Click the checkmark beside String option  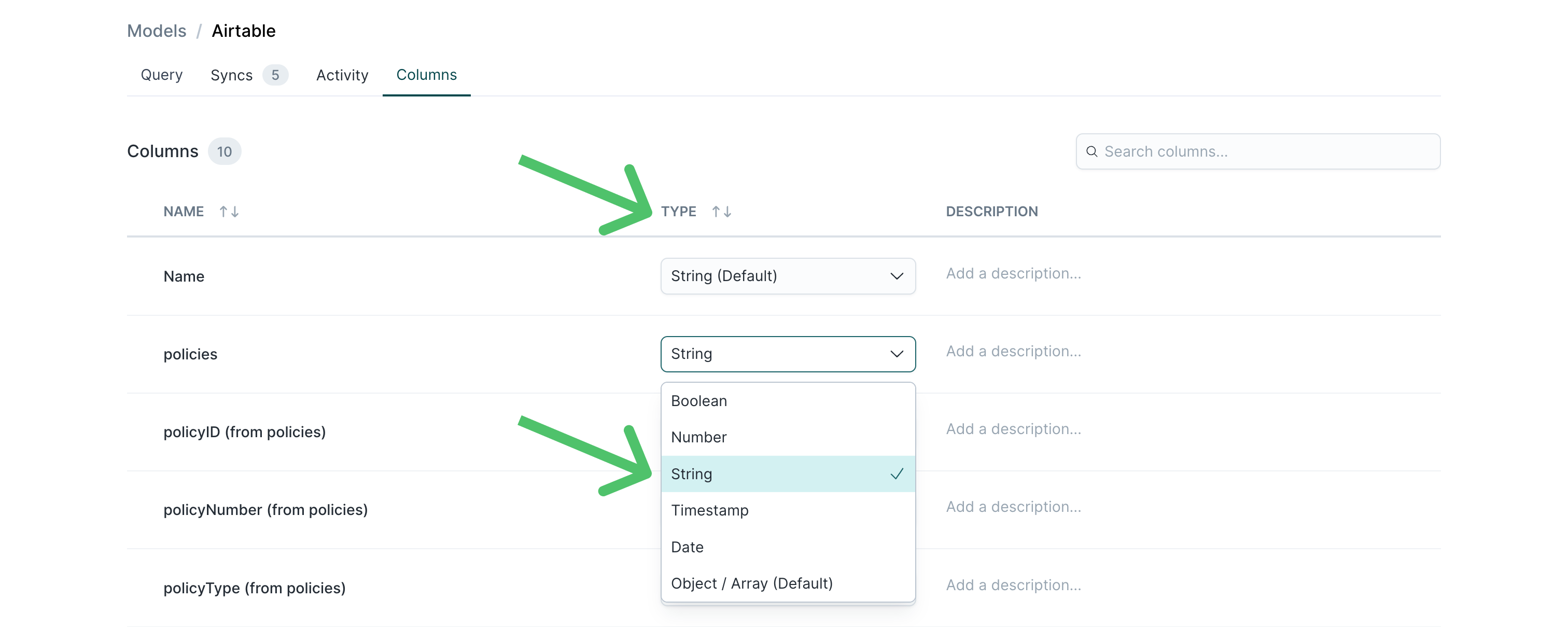(x=897, y=473)
